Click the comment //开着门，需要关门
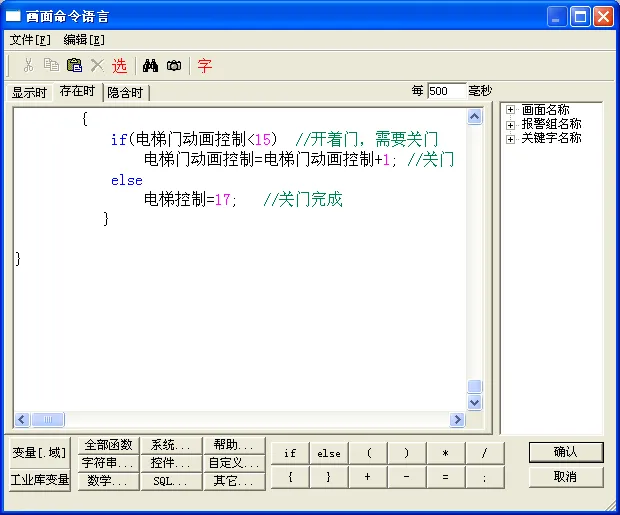This screenshot has height=515, width=620. point(367,139)
